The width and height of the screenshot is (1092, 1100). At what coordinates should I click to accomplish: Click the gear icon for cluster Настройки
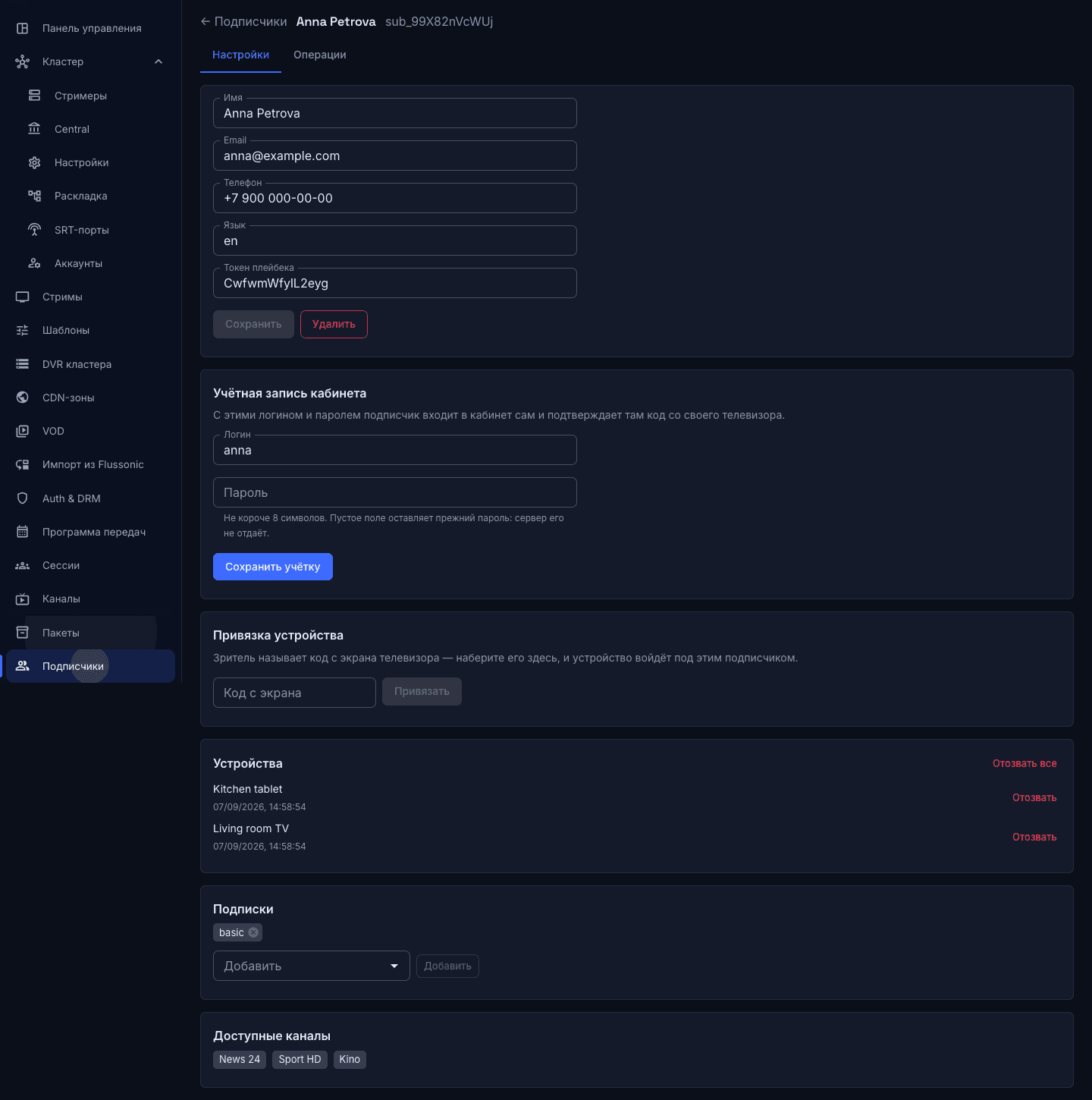(34, 162)
